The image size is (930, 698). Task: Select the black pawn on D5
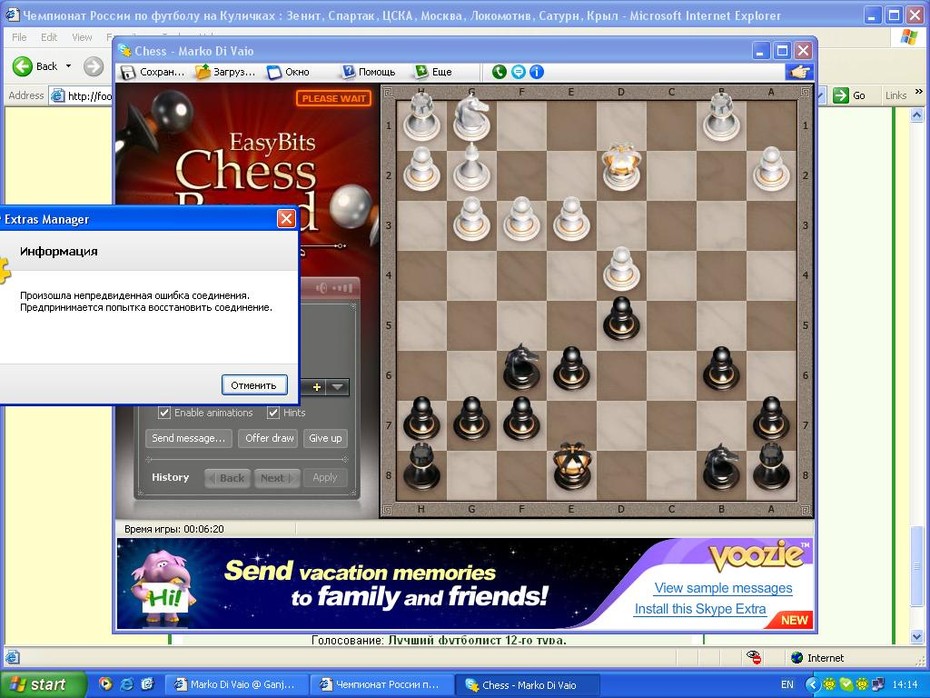click(621, 318)
